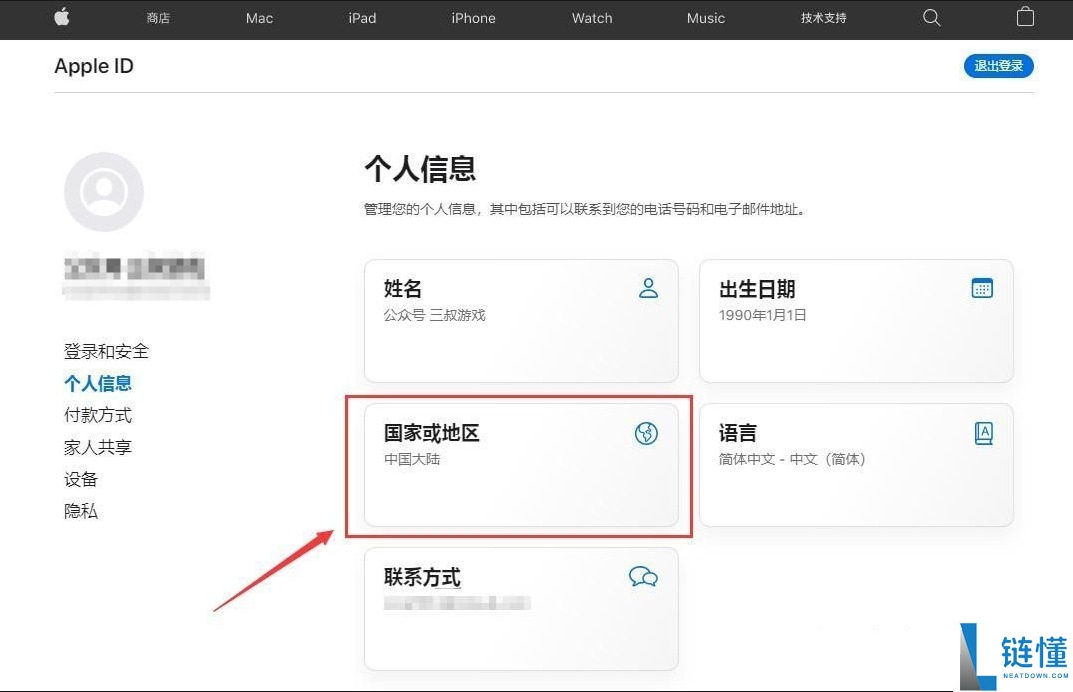Click the calendar icon on the 出生日期 card

(x=981, y=288)
